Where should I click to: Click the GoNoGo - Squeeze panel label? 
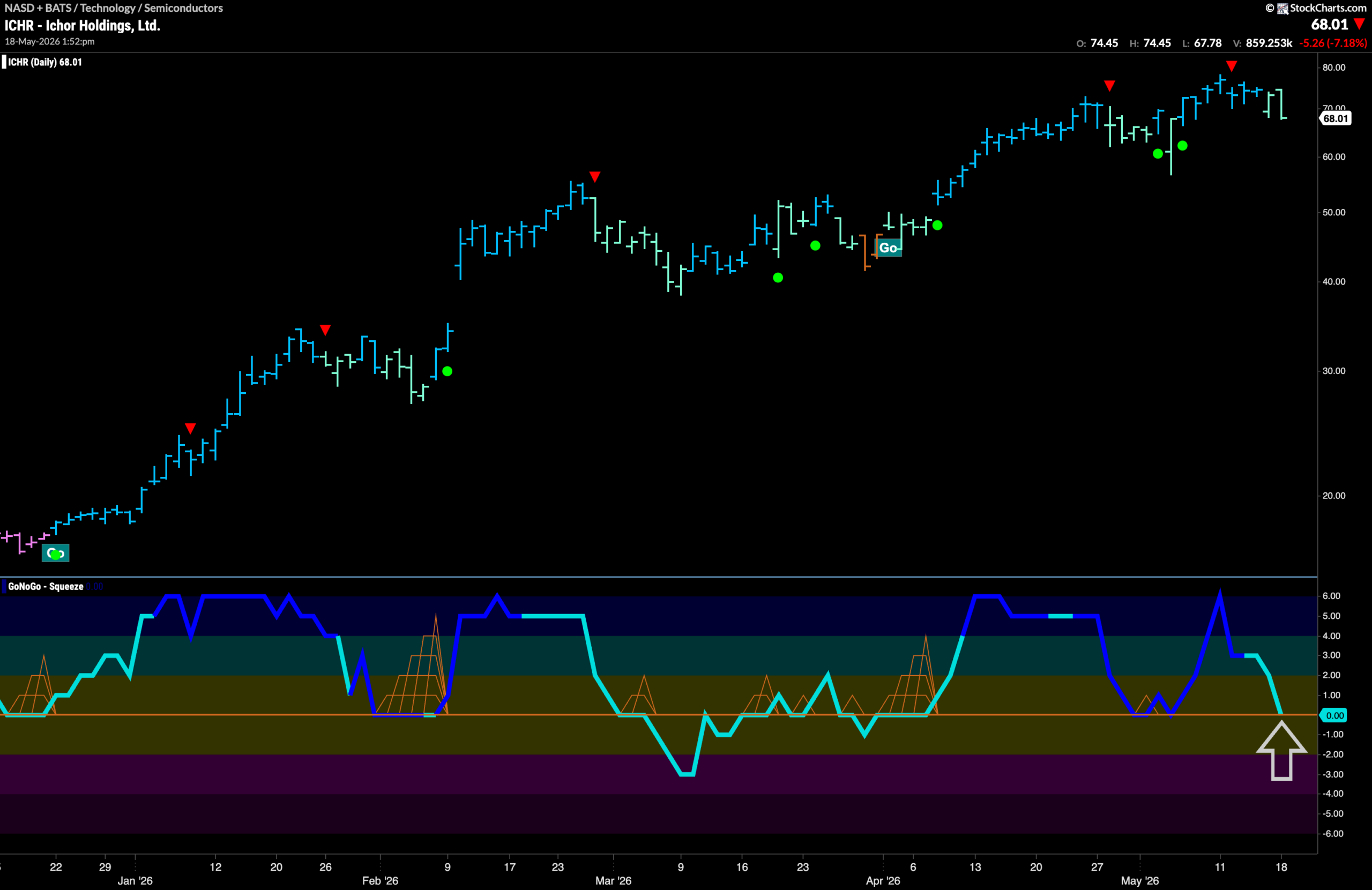click(x=46, y=586)
